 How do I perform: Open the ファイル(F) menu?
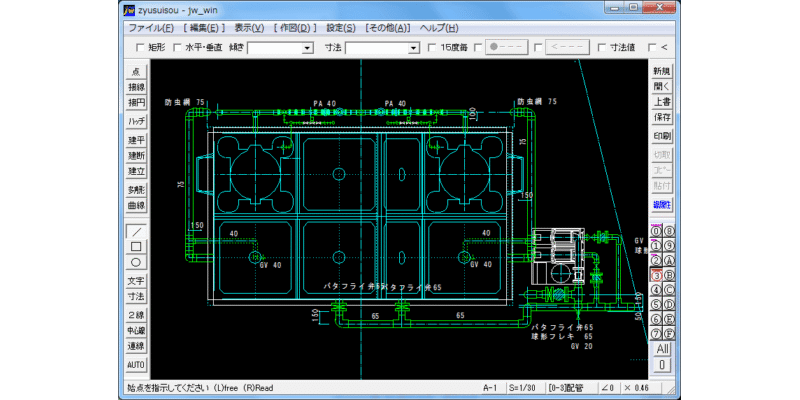(151, 28)
